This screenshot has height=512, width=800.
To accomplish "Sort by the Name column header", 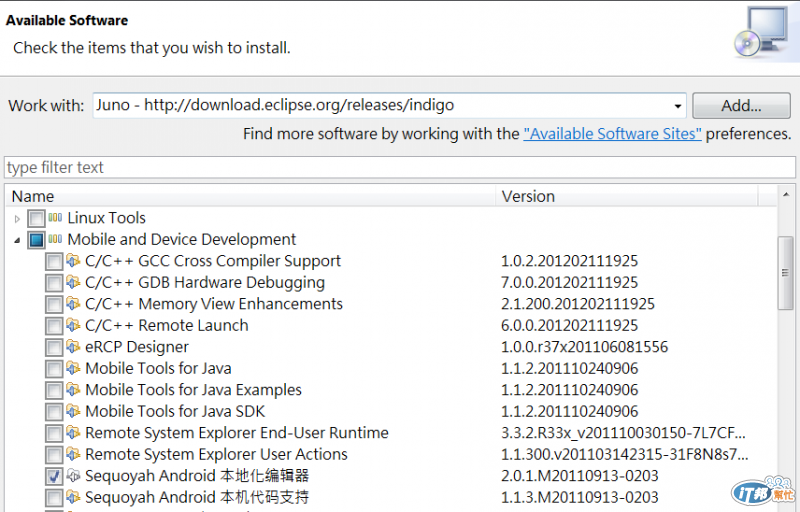I will (250, 196).
